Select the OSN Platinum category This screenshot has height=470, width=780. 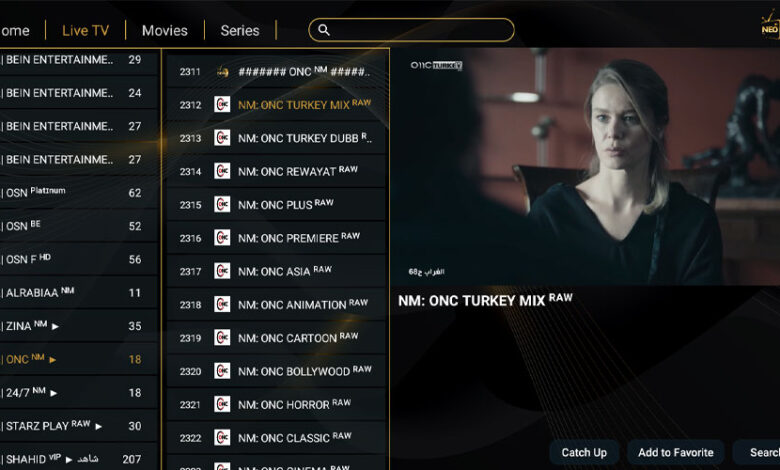tap(79, 193)
